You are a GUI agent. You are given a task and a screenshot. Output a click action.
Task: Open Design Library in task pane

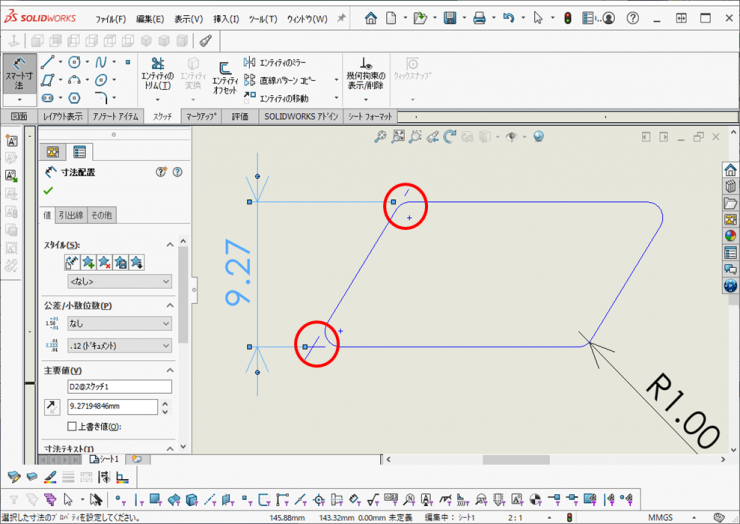click(730, 186)
